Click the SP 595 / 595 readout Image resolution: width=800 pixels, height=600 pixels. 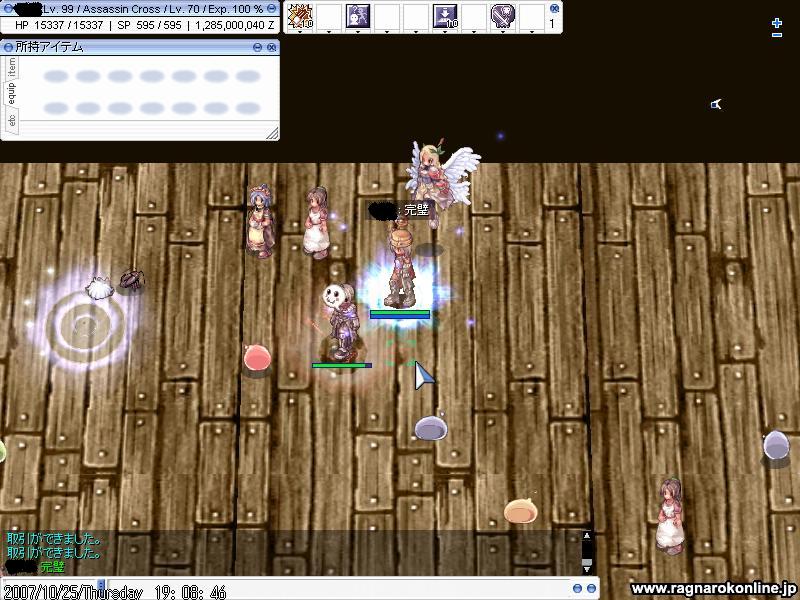tap(149, 25)
